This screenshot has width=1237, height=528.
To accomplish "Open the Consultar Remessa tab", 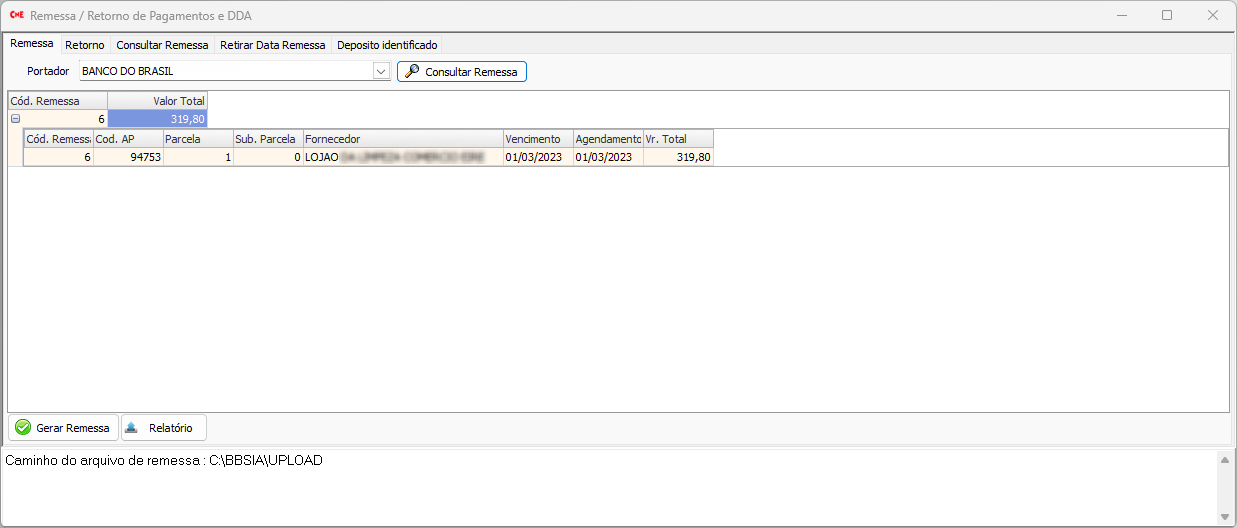I will coord(162,45).
